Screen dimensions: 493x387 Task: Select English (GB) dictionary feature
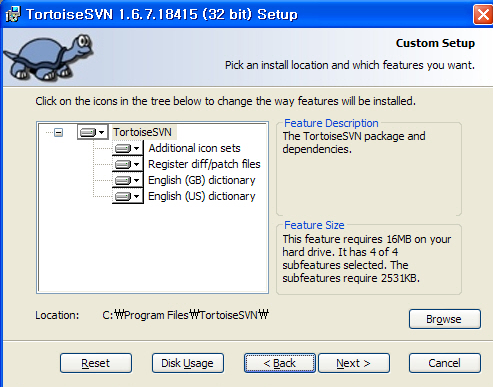coord(201,180)
